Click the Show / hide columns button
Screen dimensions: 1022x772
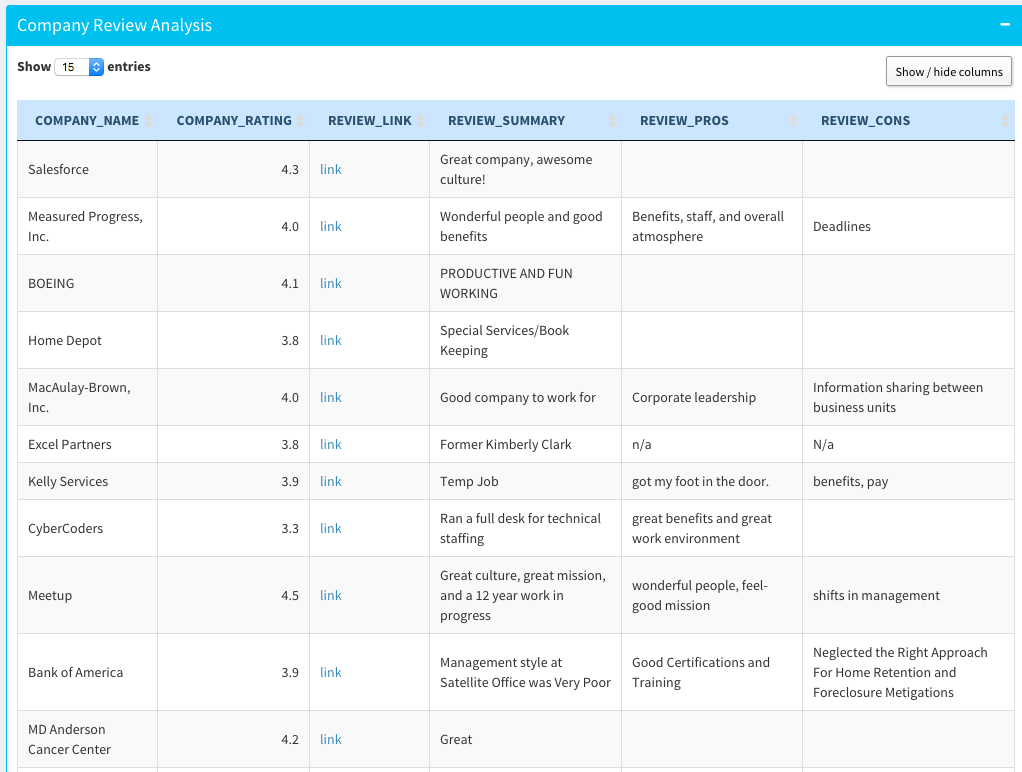[948, 72]
